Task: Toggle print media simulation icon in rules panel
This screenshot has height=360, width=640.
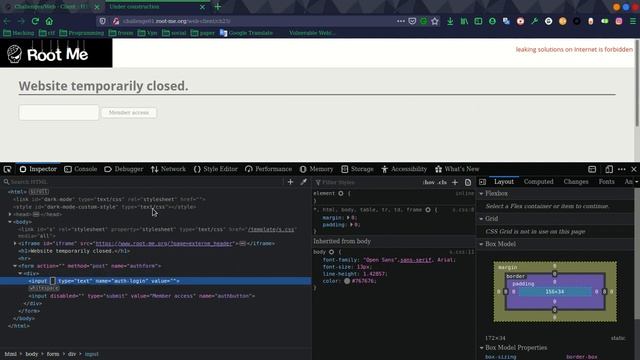Action: 468,182
